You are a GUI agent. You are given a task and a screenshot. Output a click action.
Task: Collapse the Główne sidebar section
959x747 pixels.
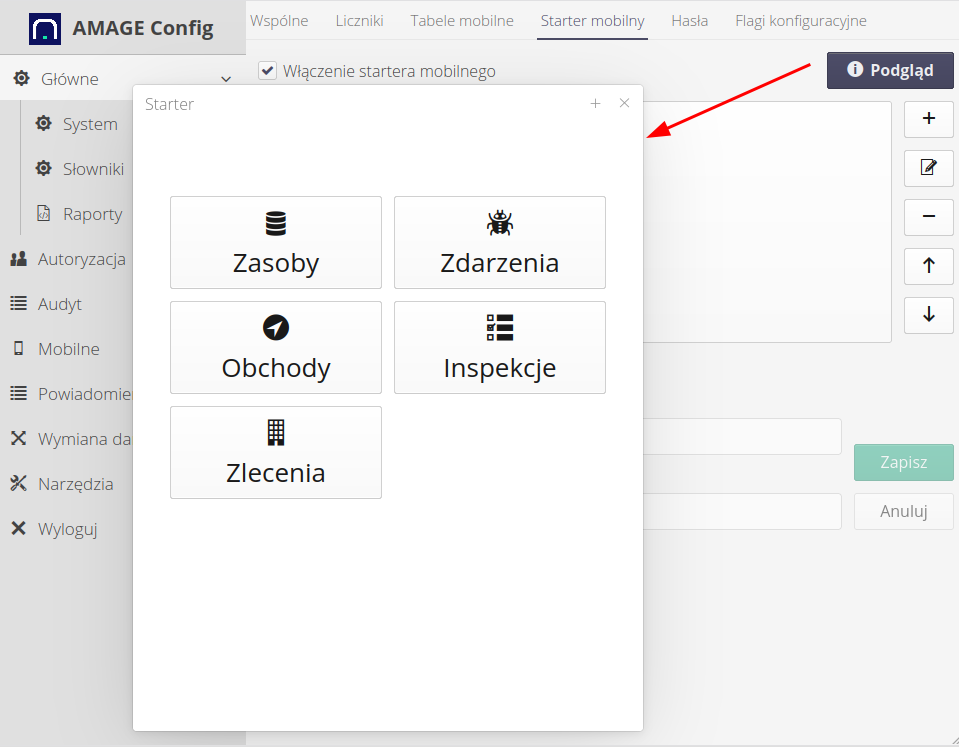coord(226,79)
